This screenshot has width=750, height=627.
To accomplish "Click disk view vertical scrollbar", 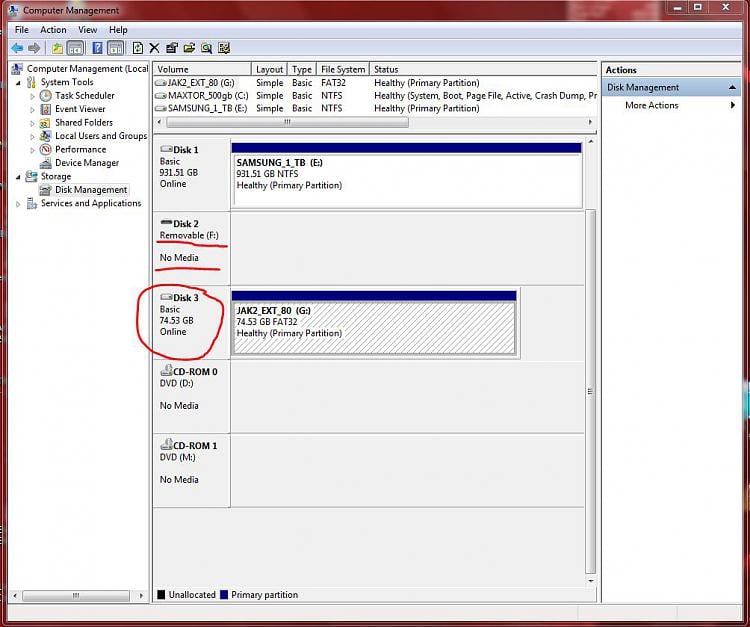I will coord(591,391).
